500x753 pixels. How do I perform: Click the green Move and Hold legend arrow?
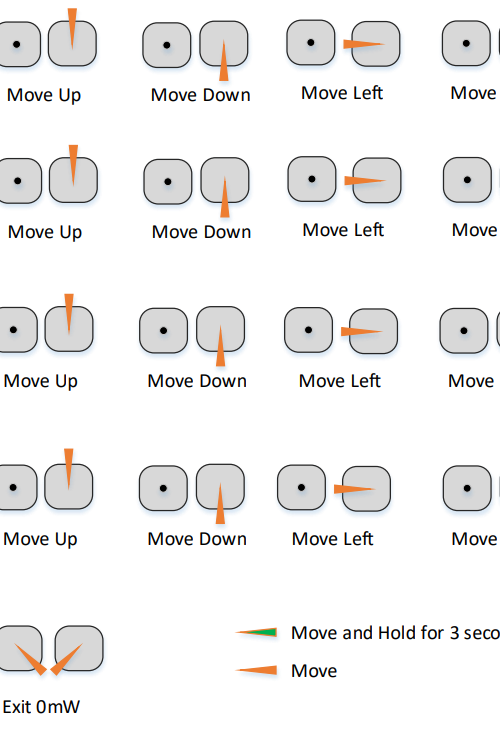257,632
